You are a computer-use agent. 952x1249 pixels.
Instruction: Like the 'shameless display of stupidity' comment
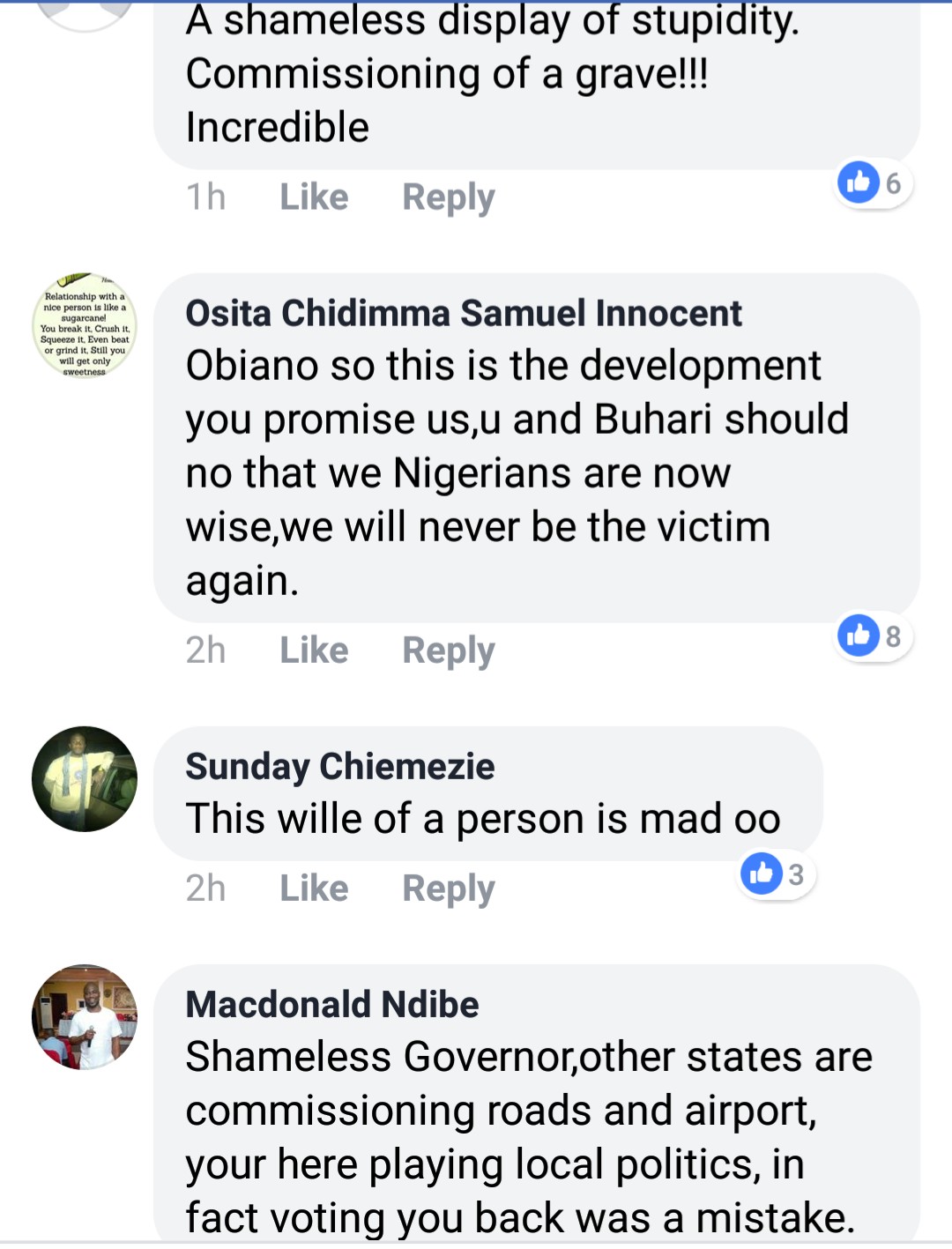[314, 197]
